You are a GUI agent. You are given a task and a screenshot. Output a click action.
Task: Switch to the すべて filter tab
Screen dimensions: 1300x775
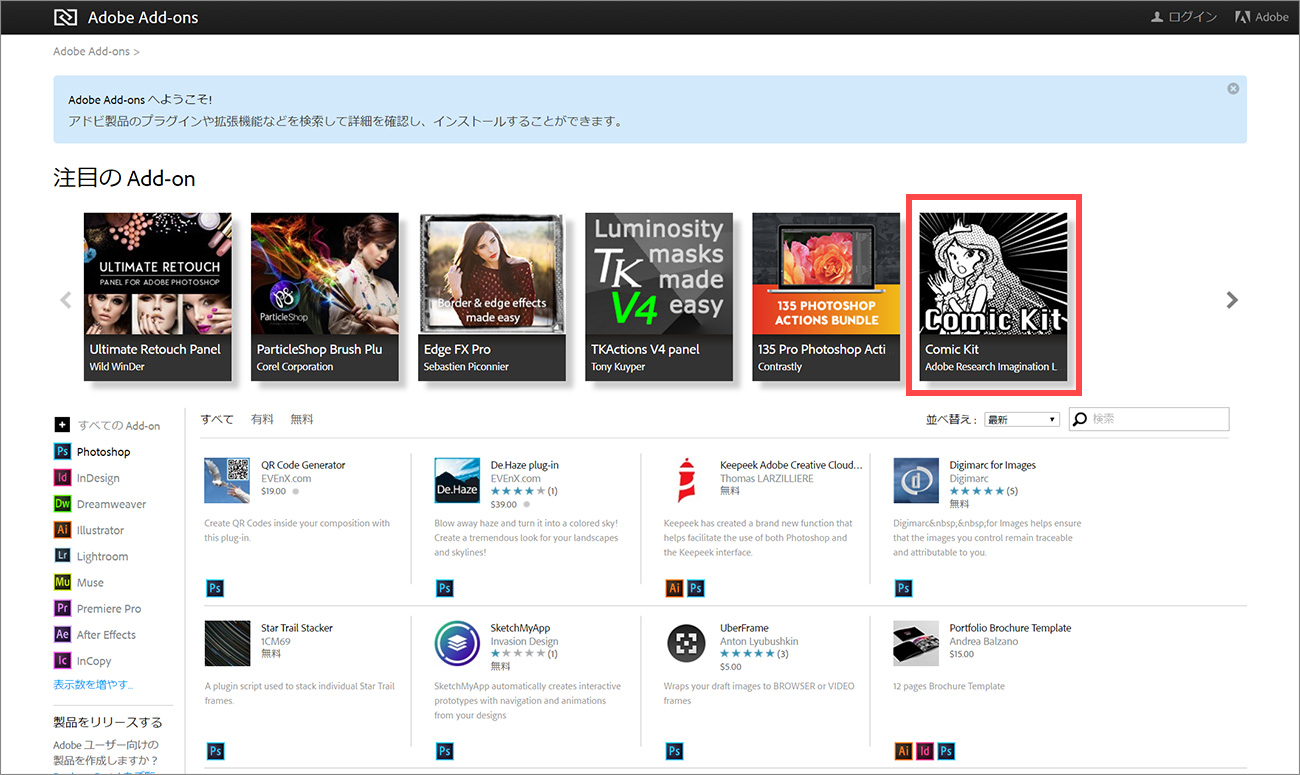coord(217,419)
